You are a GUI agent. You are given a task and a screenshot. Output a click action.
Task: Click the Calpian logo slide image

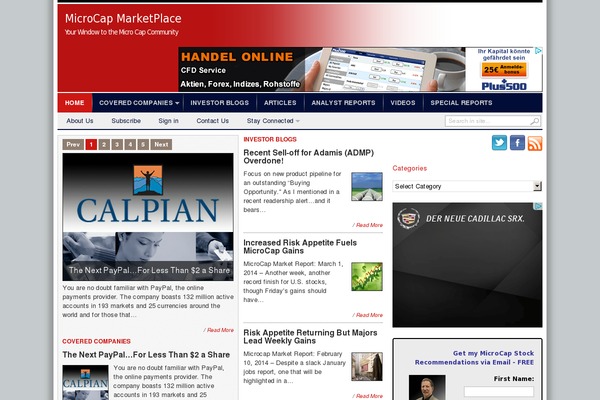point(148,217)
